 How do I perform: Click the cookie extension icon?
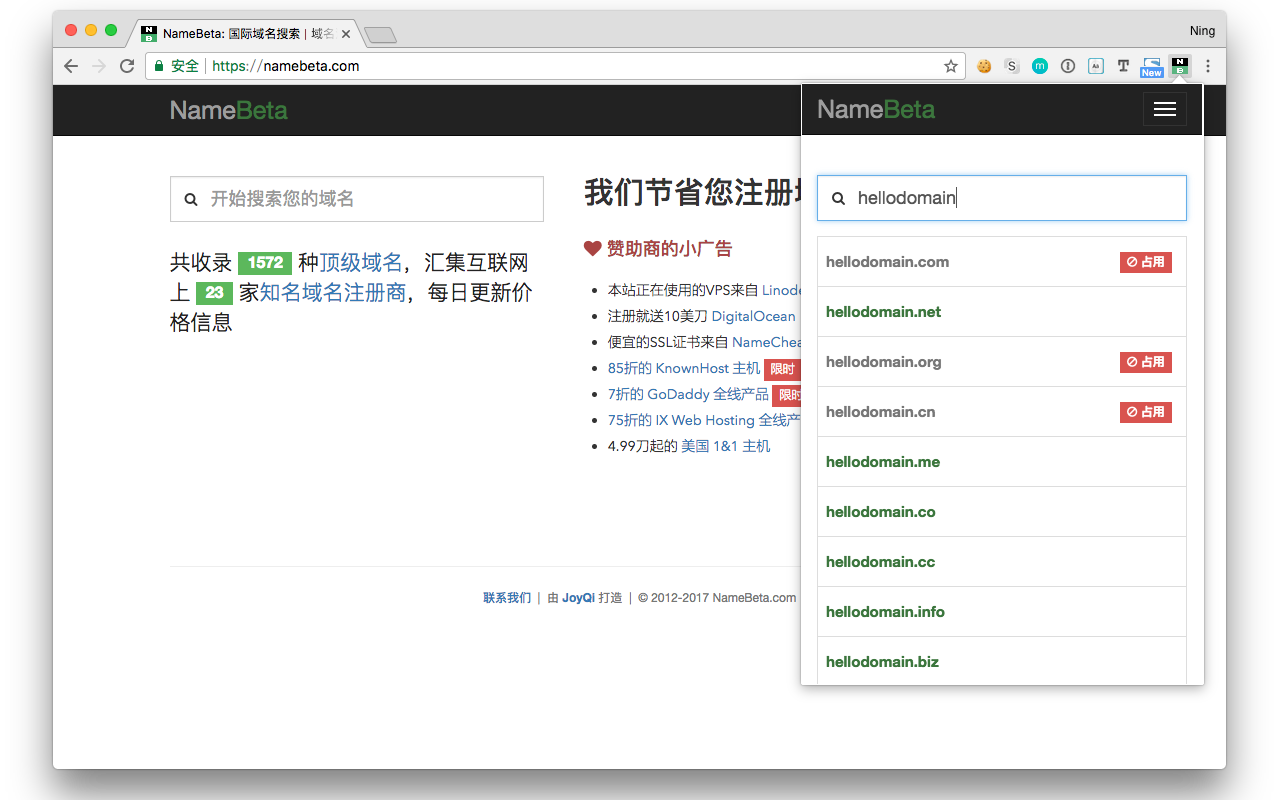coord(984,66)
